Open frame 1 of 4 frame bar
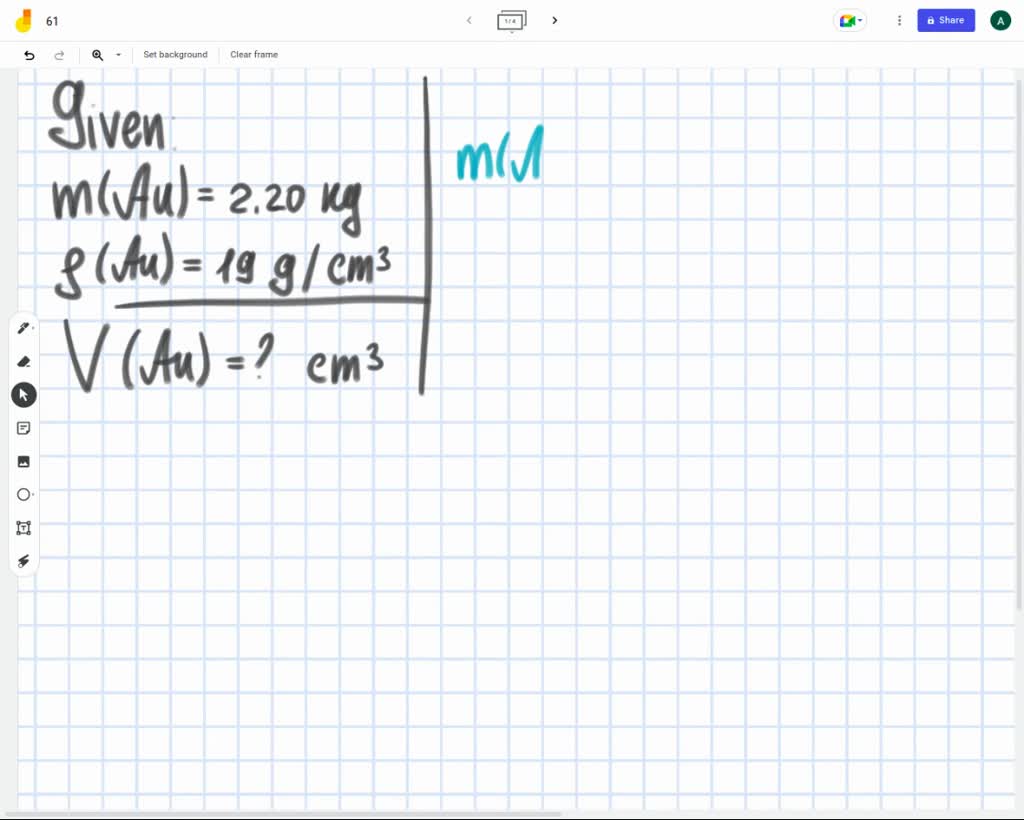Viewport: 1024px width, 820px height. pyautogui.click(x=512, y=20)
